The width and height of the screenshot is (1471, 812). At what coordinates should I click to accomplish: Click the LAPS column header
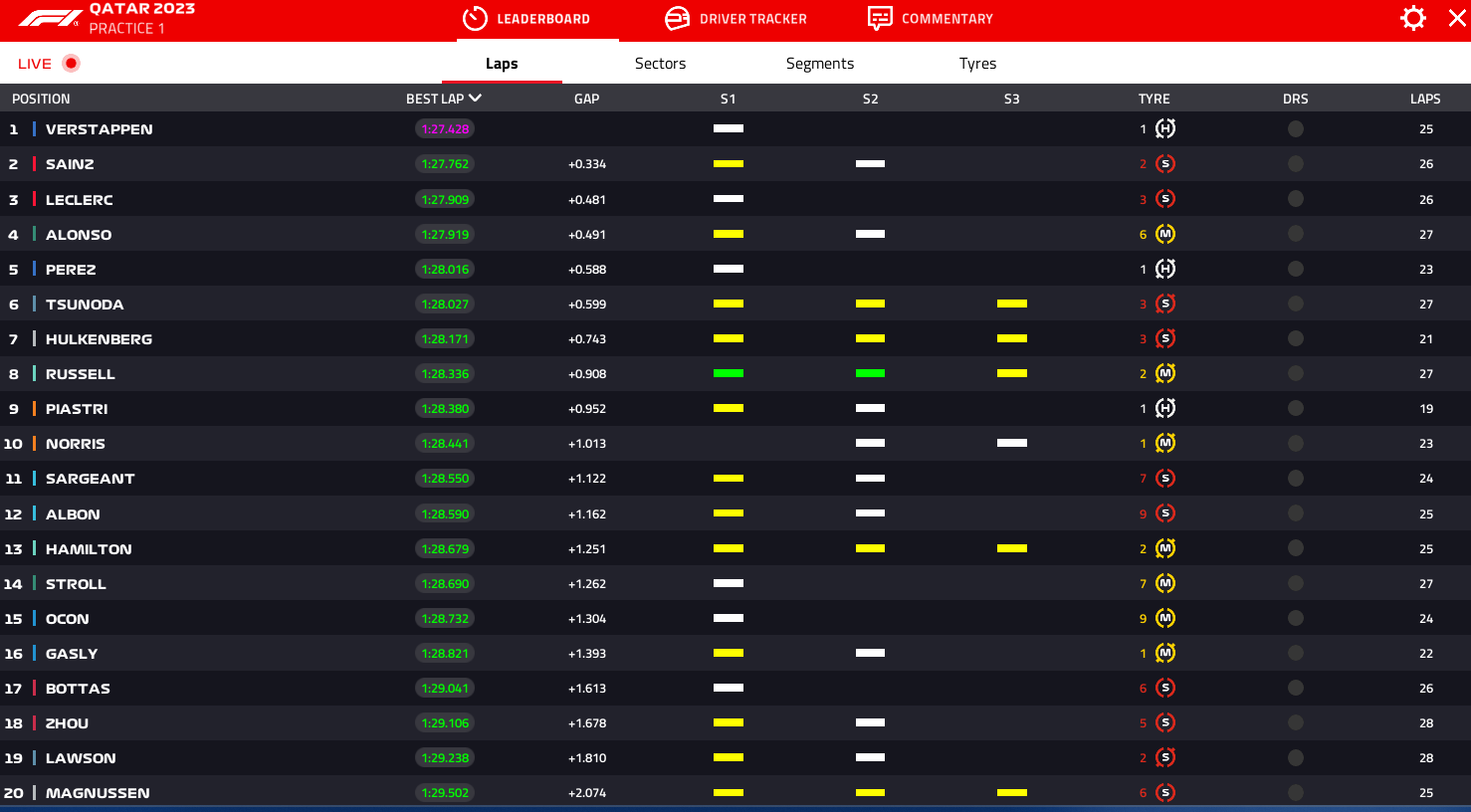[1425, 99]
